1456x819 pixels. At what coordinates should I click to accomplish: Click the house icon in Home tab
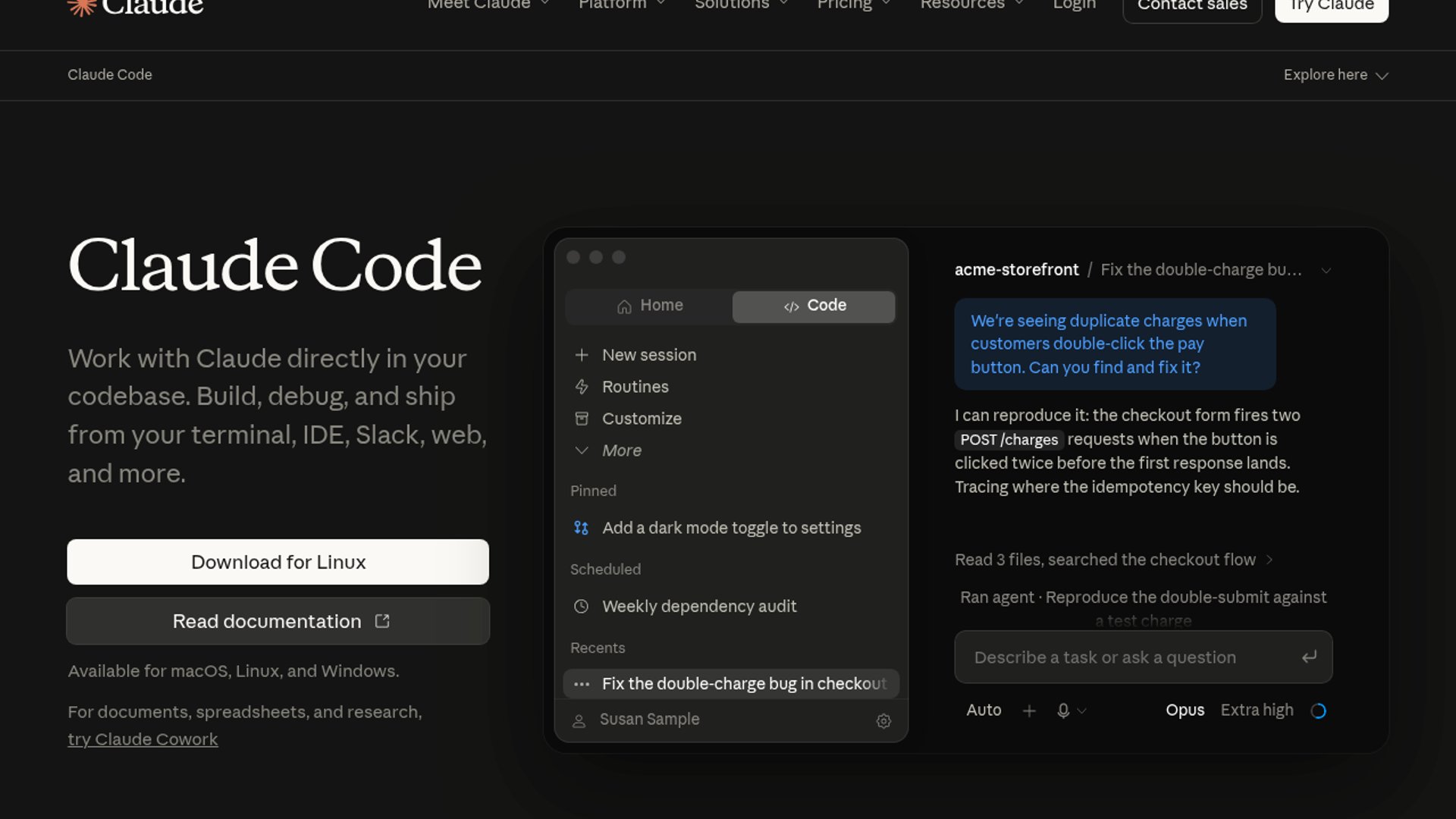point(624,306)
